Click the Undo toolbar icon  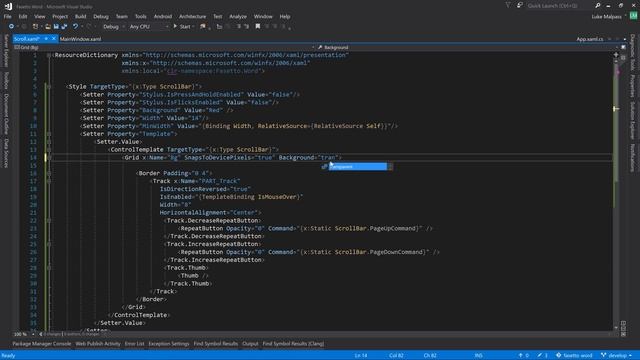coord(75,27)
